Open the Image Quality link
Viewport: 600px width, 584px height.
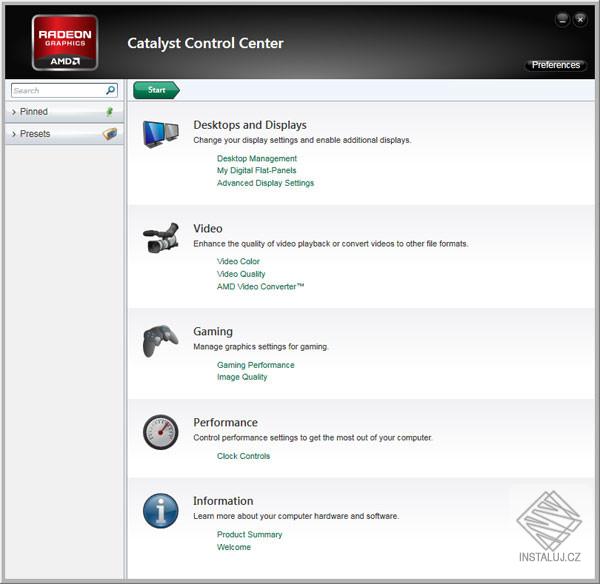[242, 377]
